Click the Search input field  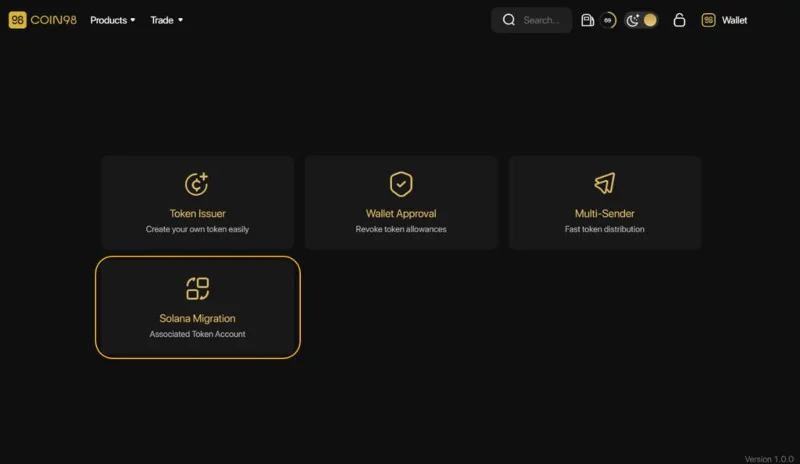coord(531,20)
